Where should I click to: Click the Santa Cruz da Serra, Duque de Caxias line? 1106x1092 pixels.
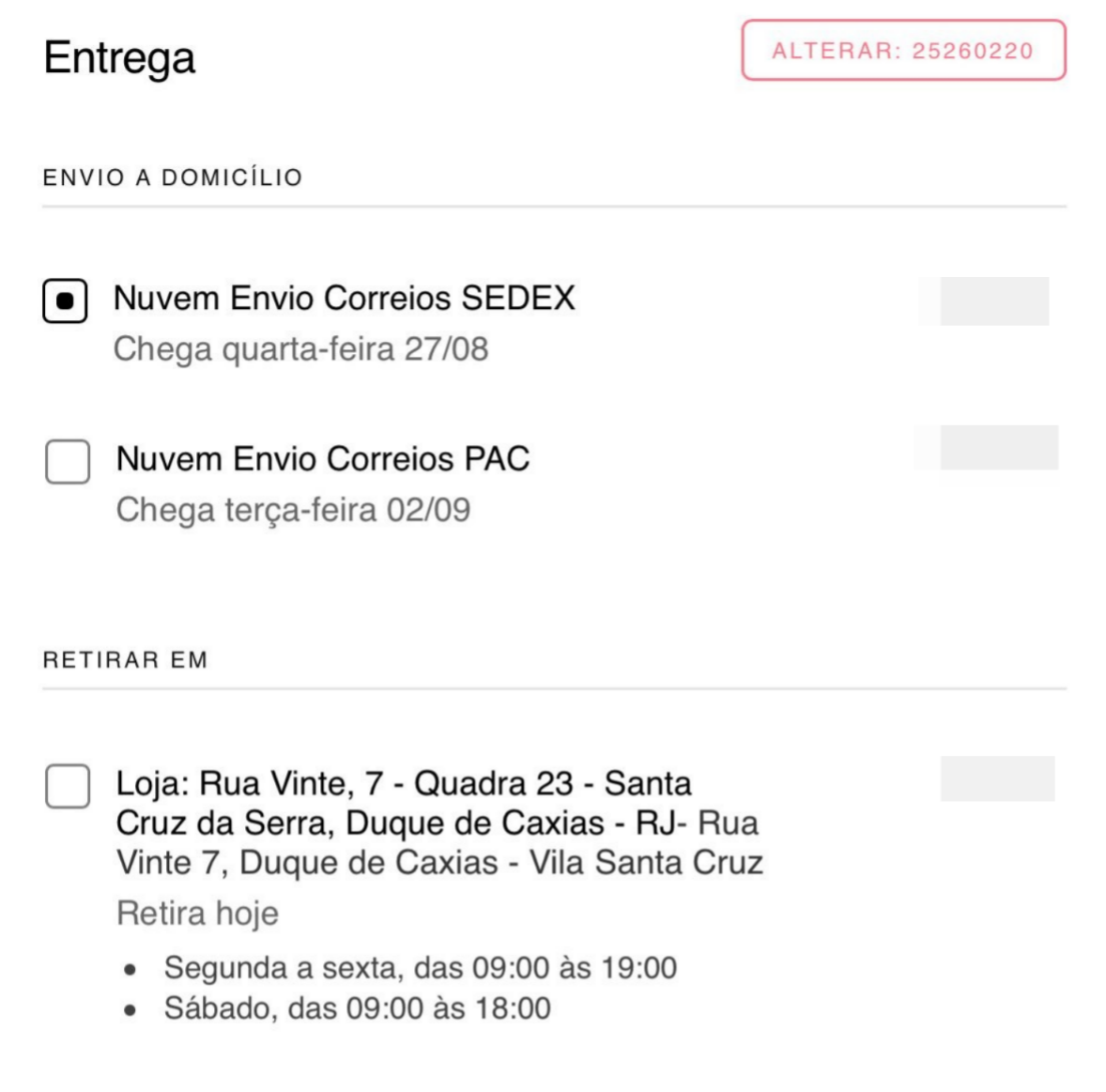tap(401, 823)
